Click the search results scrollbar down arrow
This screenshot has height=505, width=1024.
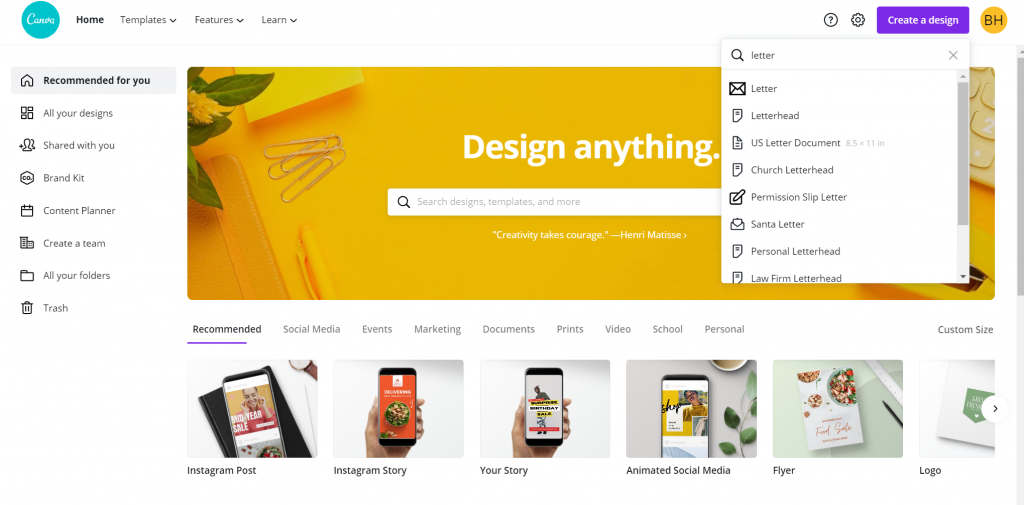pyautogui.click(x=963, y=277)
